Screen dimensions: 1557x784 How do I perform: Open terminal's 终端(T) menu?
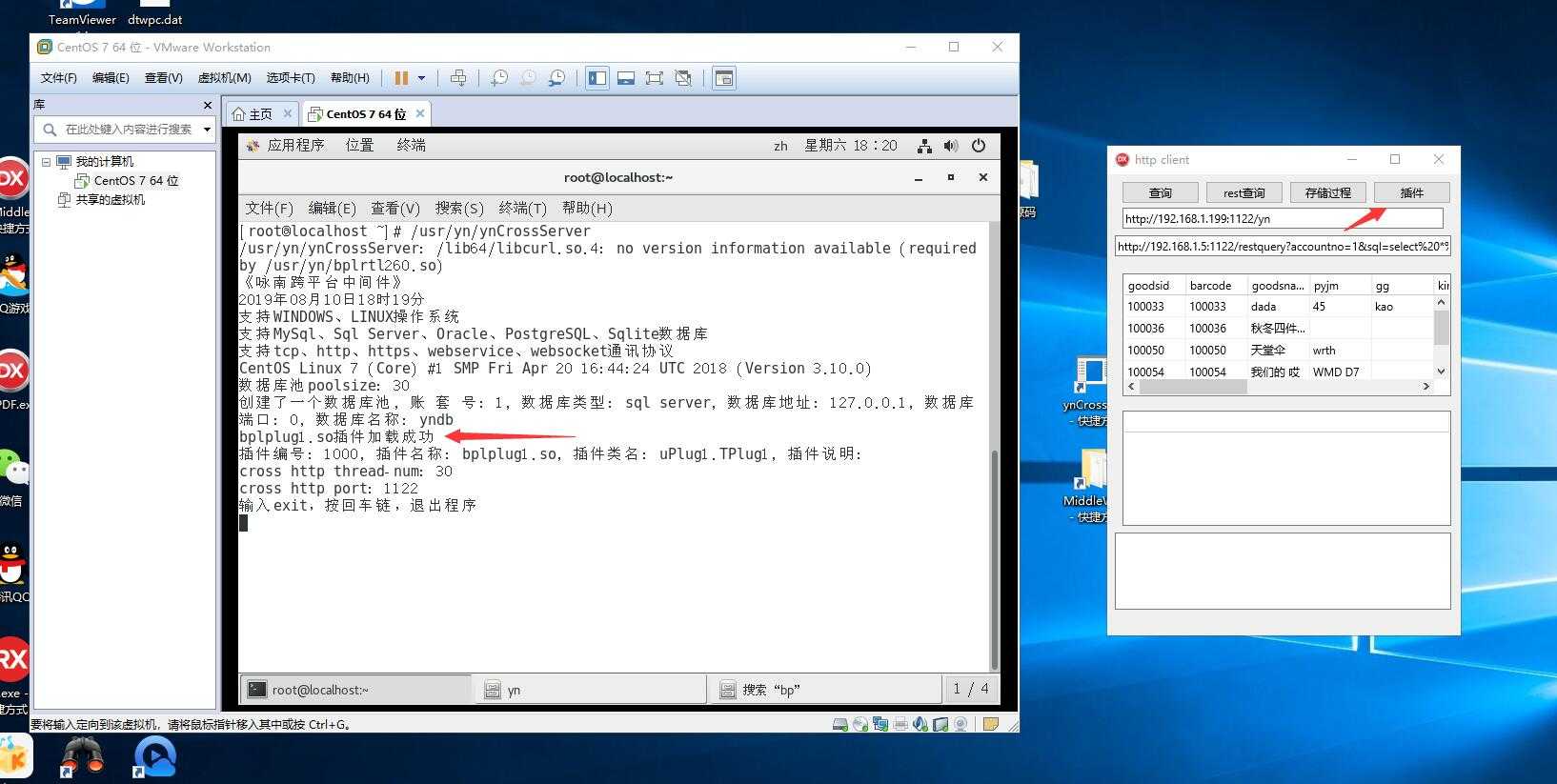[x=522, y=208]
